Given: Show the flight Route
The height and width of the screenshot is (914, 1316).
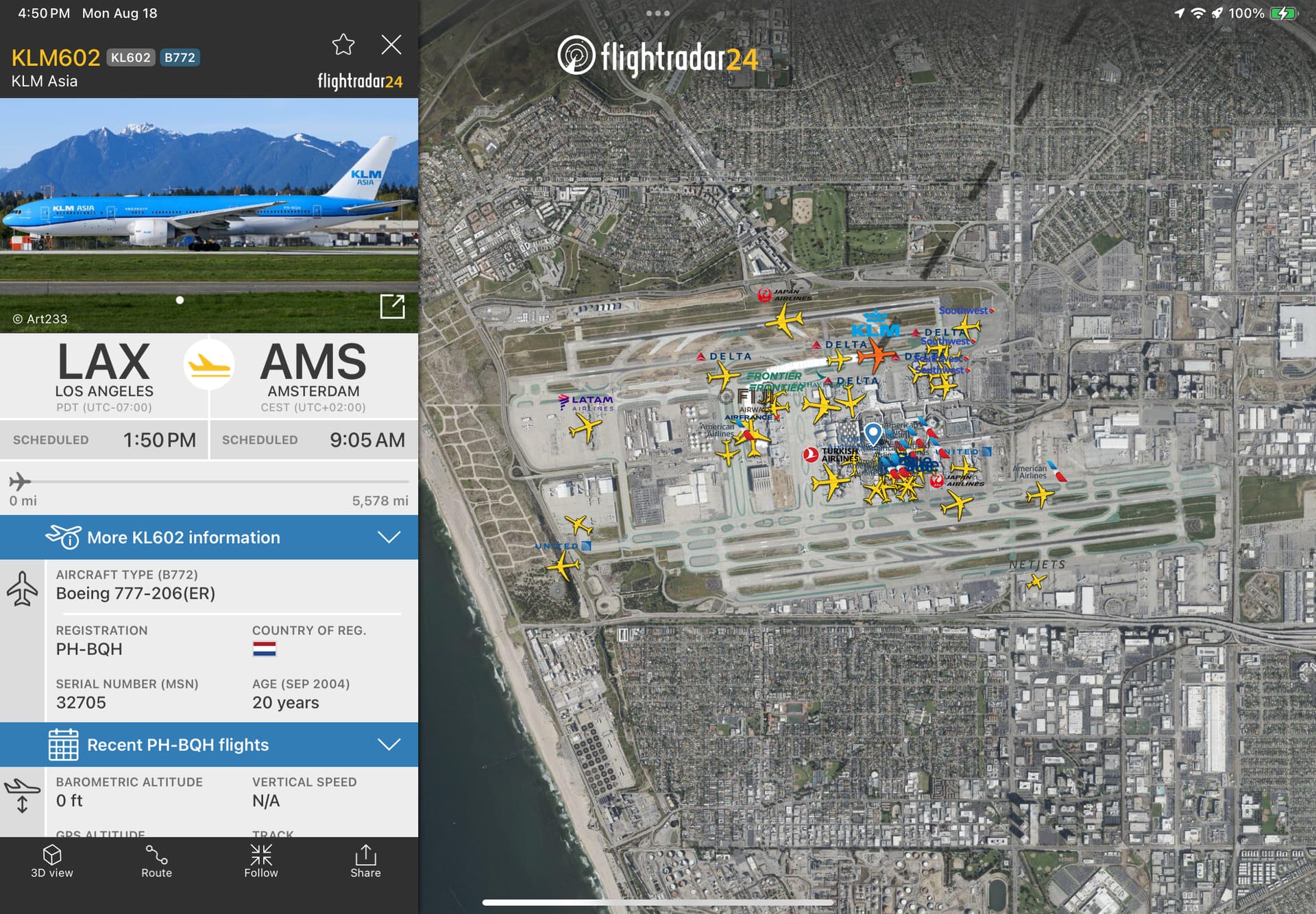Looking at the screenshot, I should (156, 861).
